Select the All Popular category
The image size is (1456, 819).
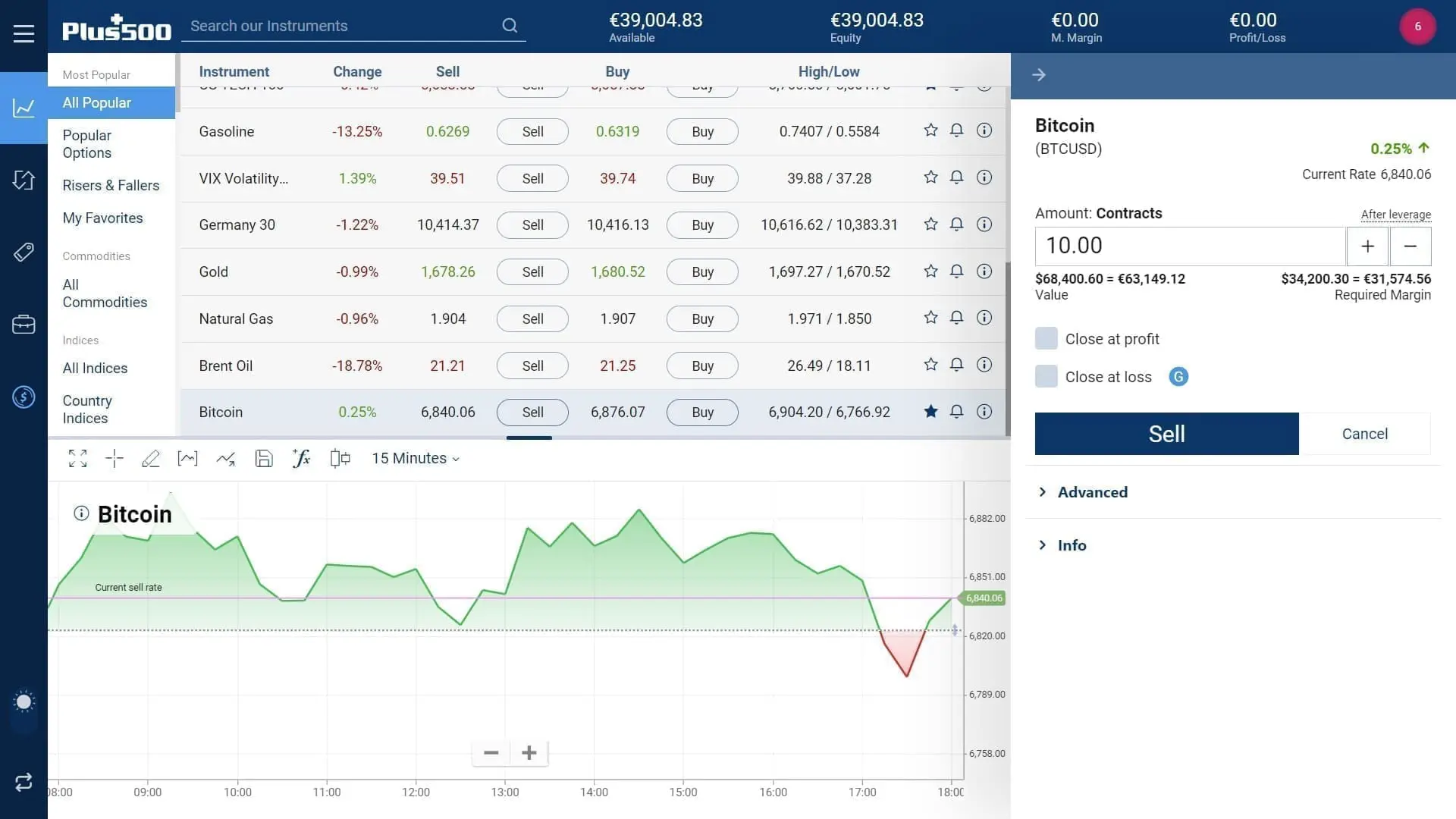coord(96,102)
